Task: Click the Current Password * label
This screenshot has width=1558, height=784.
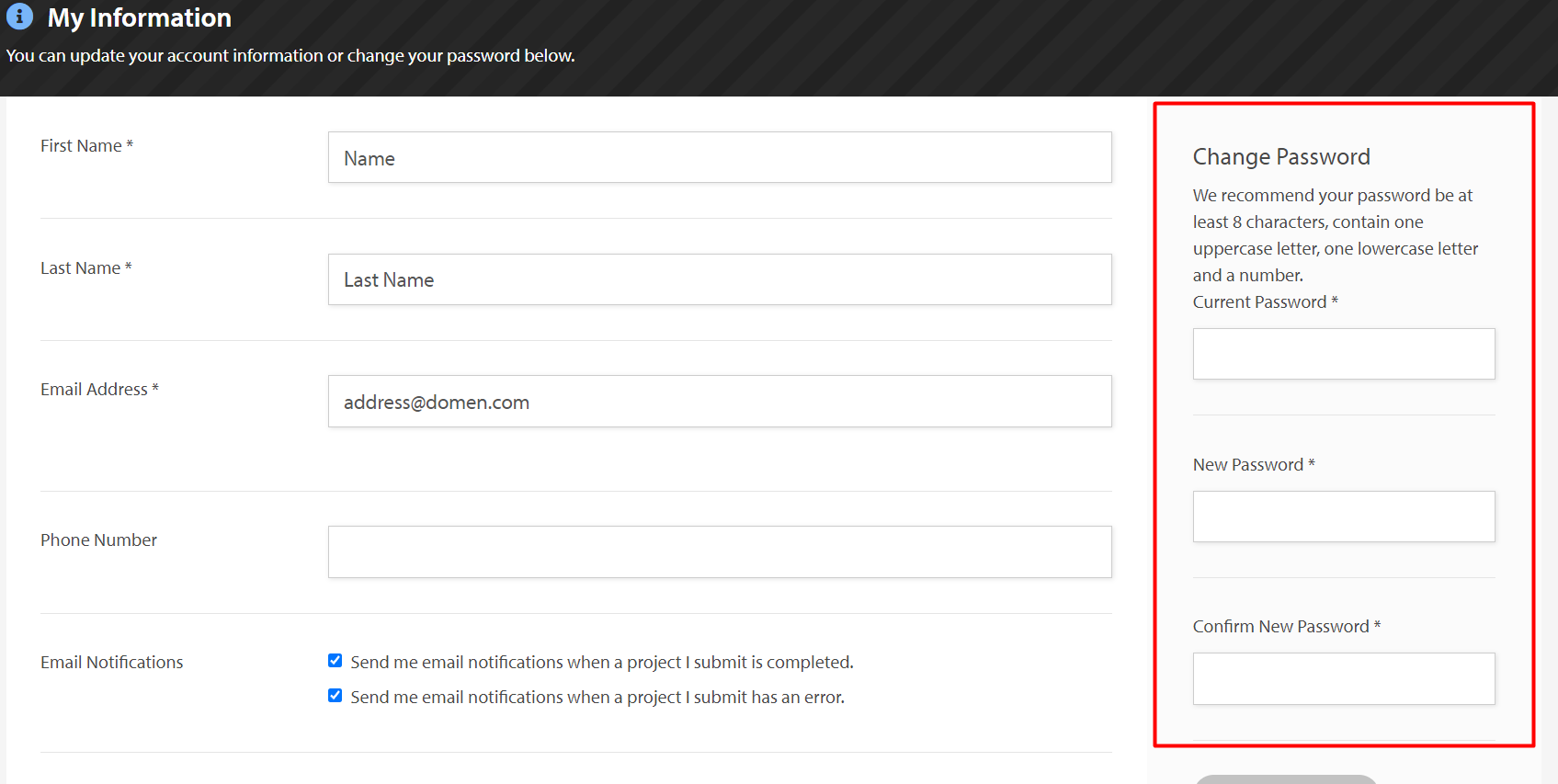Action: [1266, 301]
